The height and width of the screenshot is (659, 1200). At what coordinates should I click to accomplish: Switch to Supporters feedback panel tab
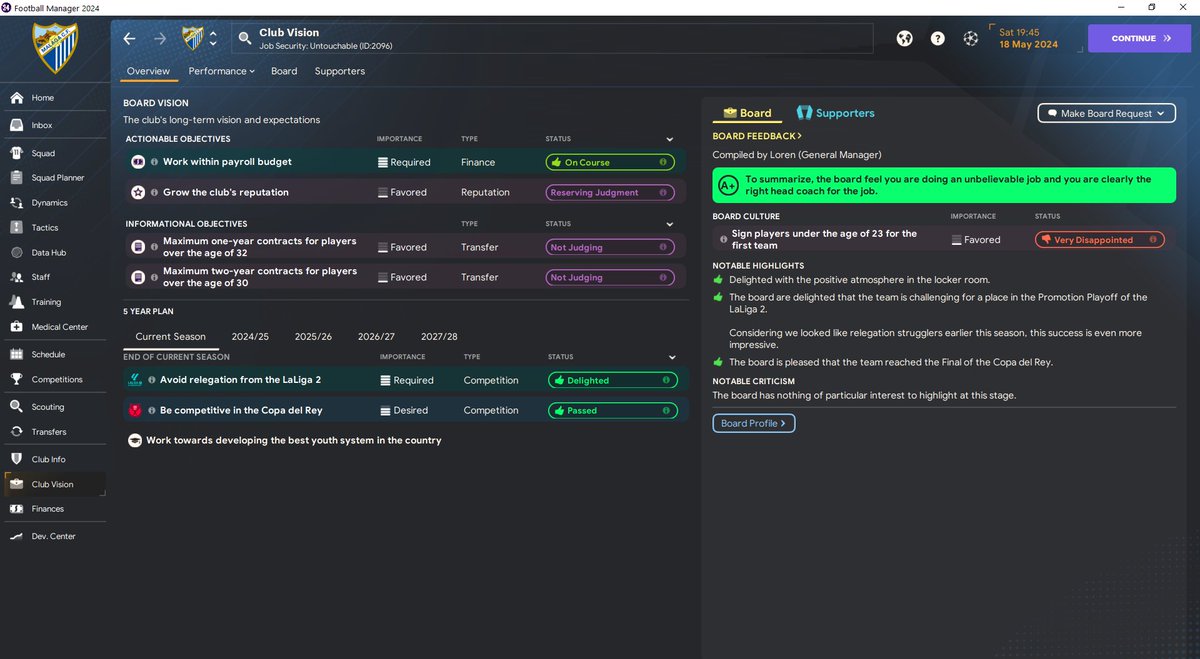[x=835, y=113]
